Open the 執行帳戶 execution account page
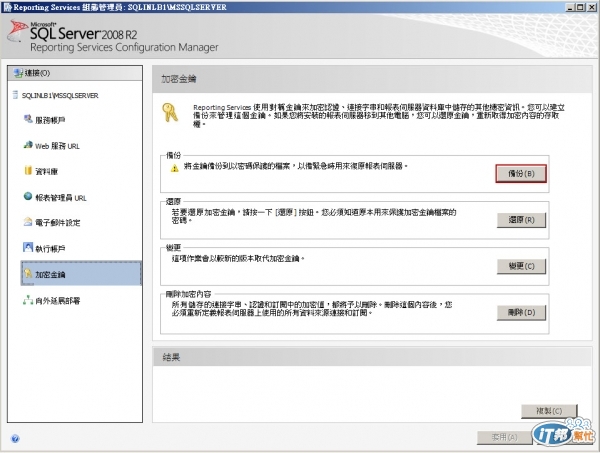Screen dimensions: 600x453 (x=50, y=249)
